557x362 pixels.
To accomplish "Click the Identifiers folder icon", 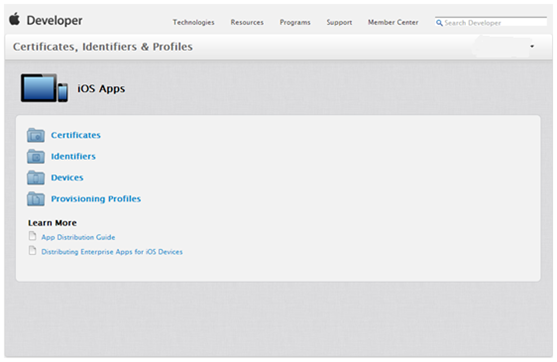I will [36, 156].
